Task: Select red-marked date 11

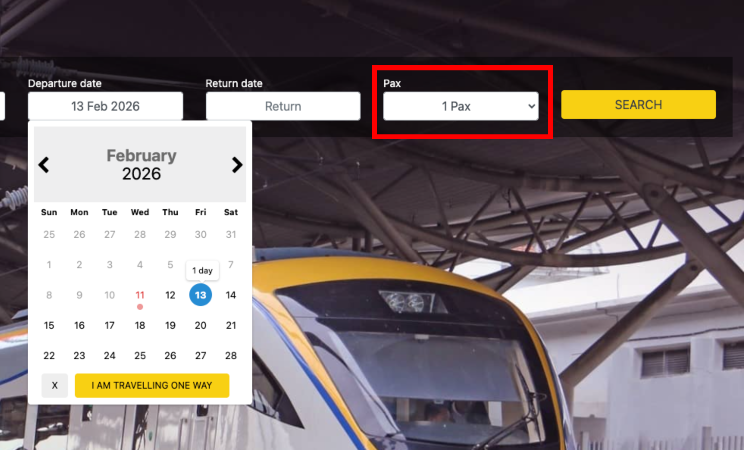Action: 140,295
